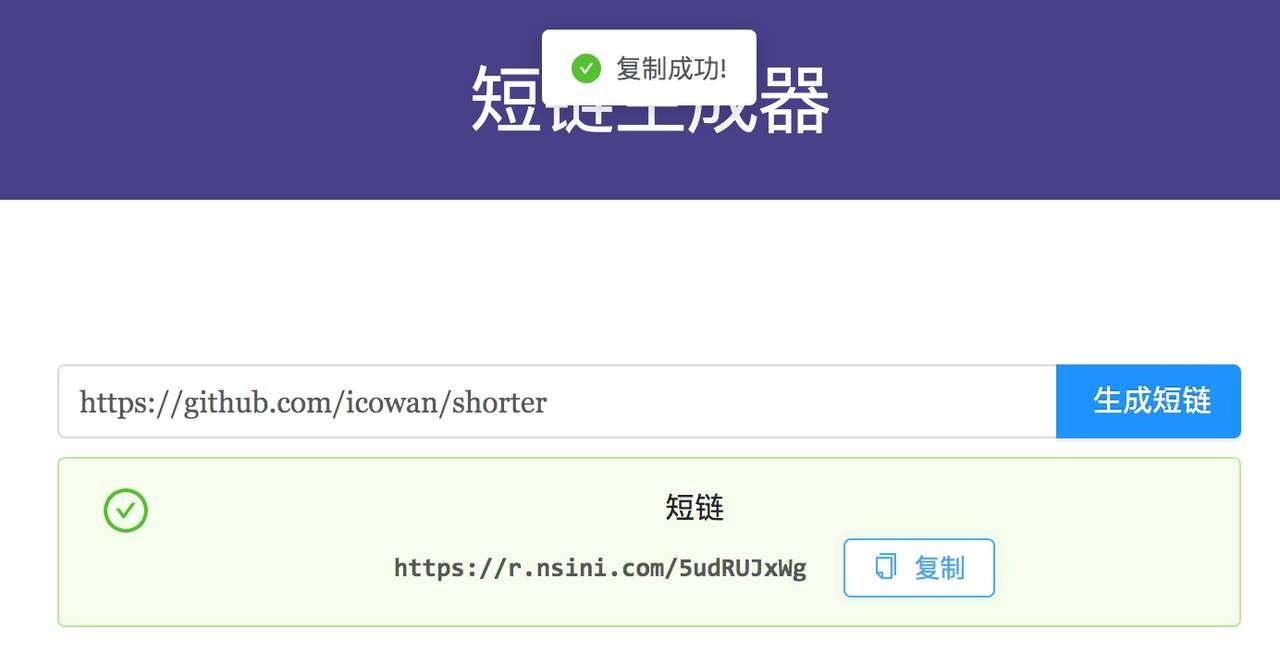Image resolution: width=1280 pixels, height=653 pixels.
Task: Click the 'https://' prefix of the short link
Action: pos(444,568)
